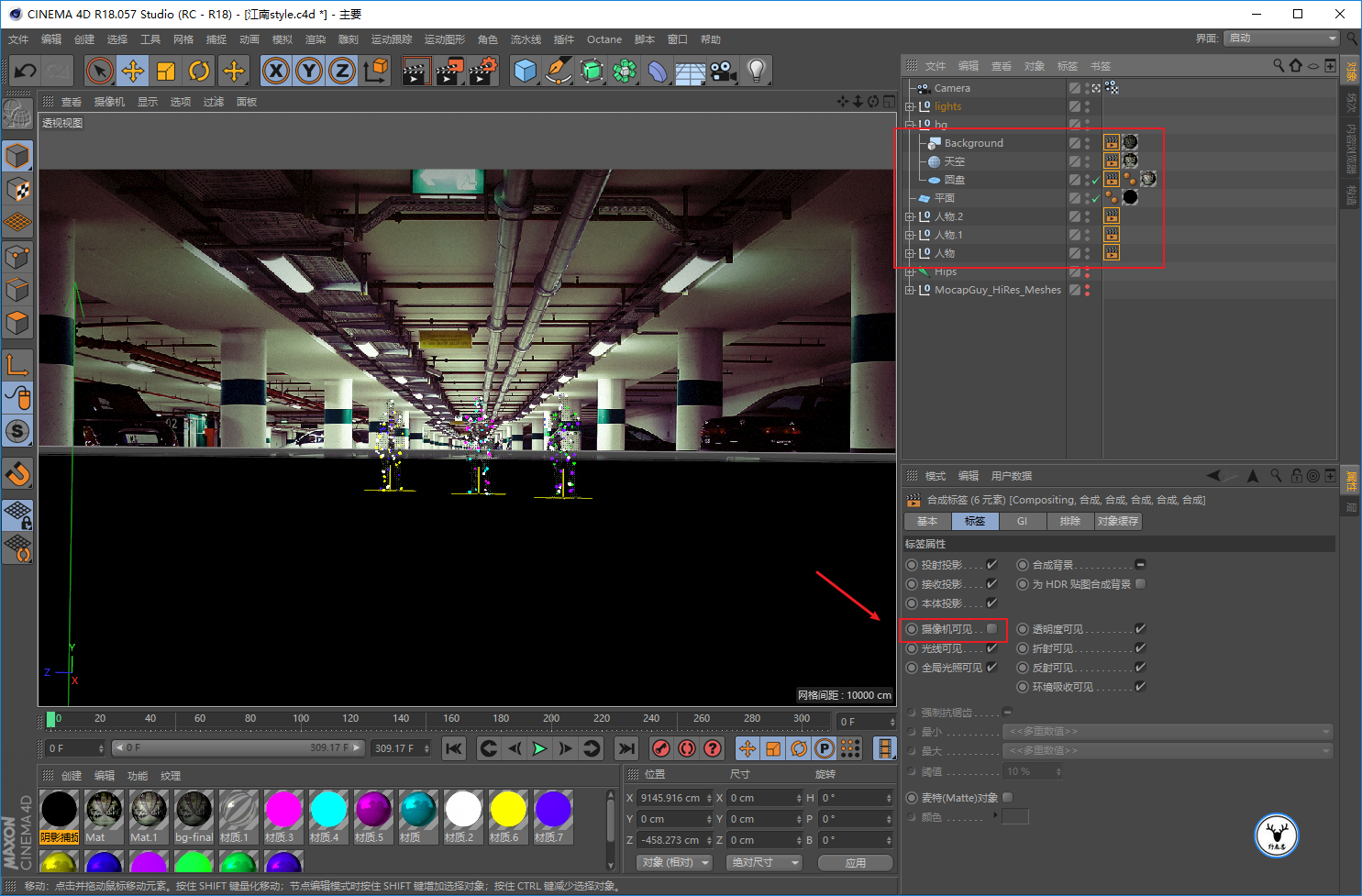Viewport: 1362px width, 896px height.
Task: Open the 运动图形 menu
Action: coord(445,39)
